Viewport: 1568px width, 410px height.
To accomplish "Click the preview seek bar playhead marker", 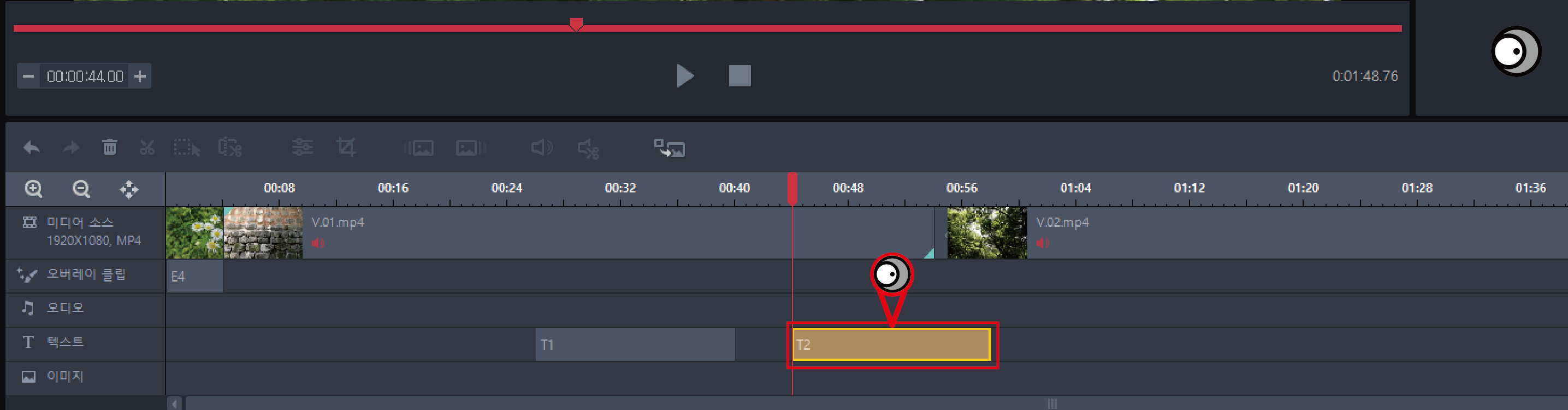I will coord(576,25).
